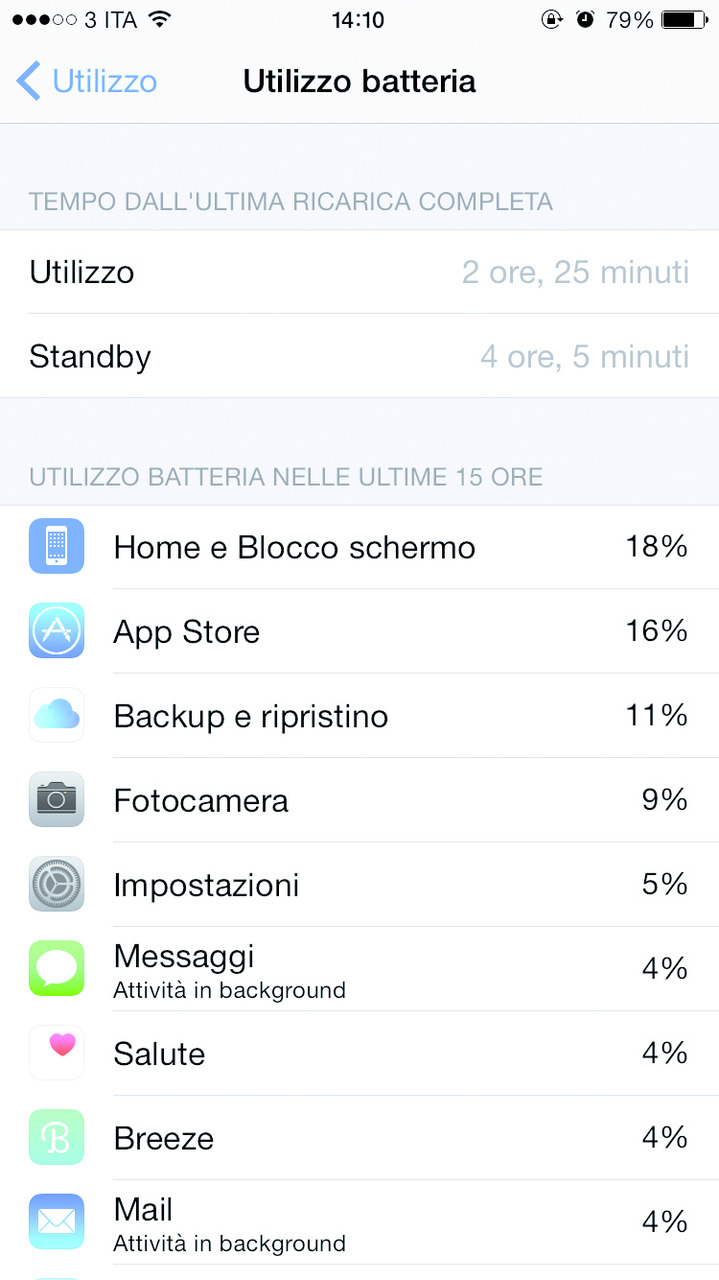Tap the Impostazioni gear icon
Viewport: 719px width, 1280px height.
point(56,884)
